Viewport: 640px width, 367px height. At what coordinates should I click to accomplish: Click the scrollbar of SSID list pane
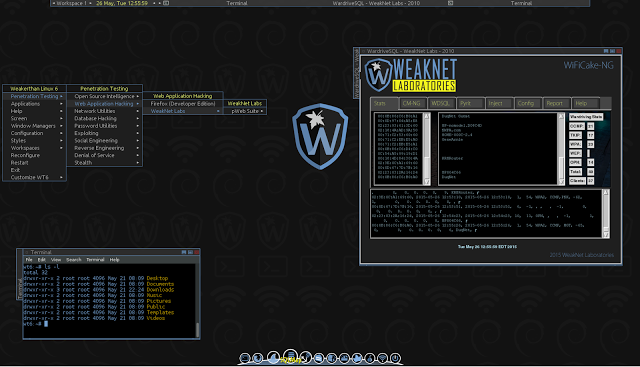561,149
